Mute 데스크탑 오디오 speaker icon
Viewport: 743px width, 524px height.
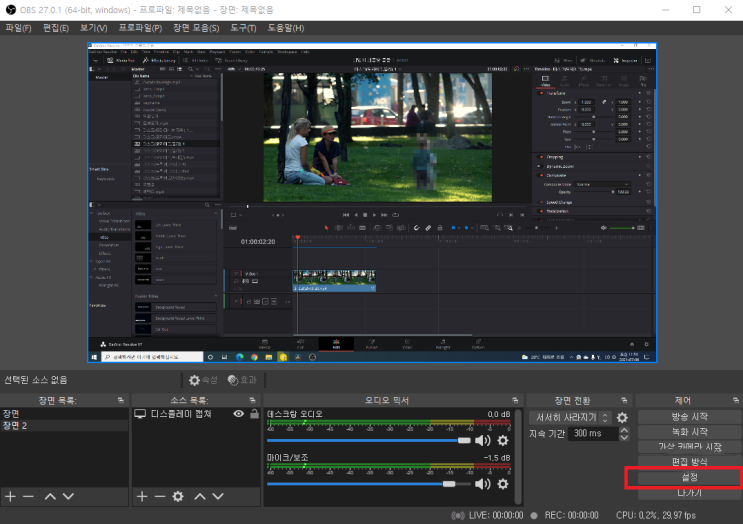click(482, 441)
